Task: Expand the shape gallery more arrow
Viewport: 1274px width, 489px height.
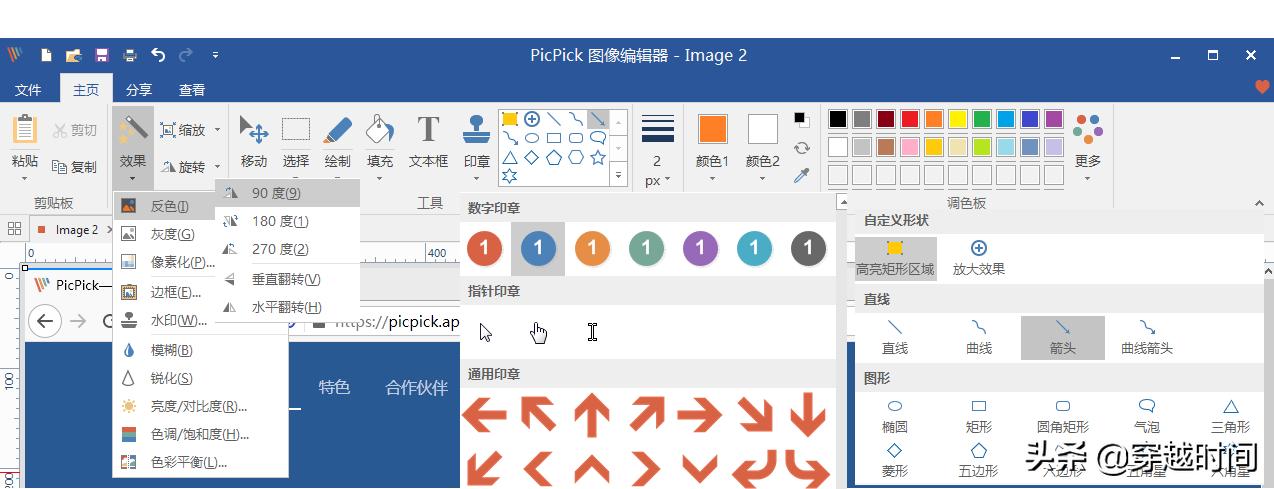Action: point(619,175)
